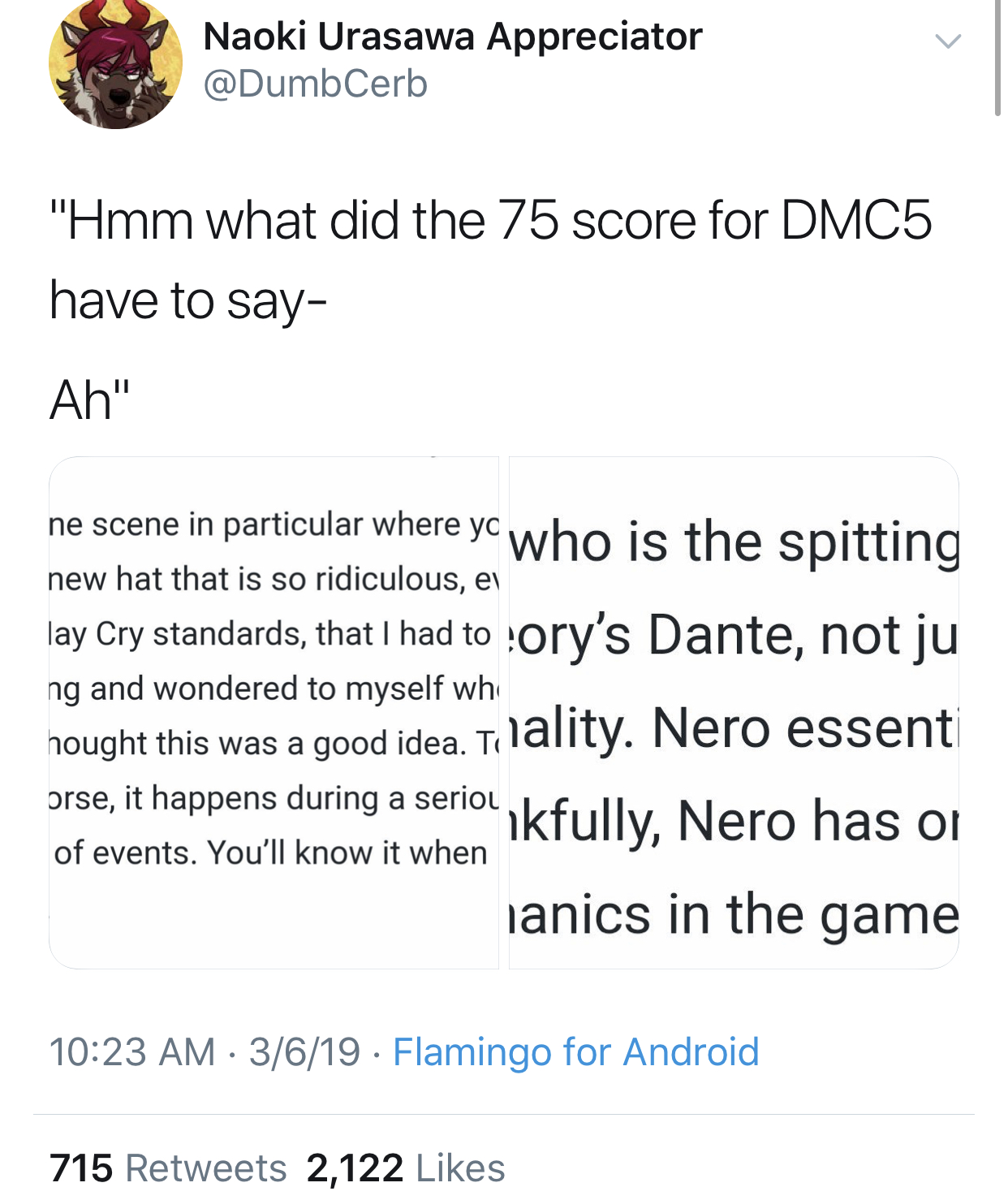This screenshot has width=1008, height=1200.
Task: Open the right review screenshot about Nero
Action: pos(734,713)
